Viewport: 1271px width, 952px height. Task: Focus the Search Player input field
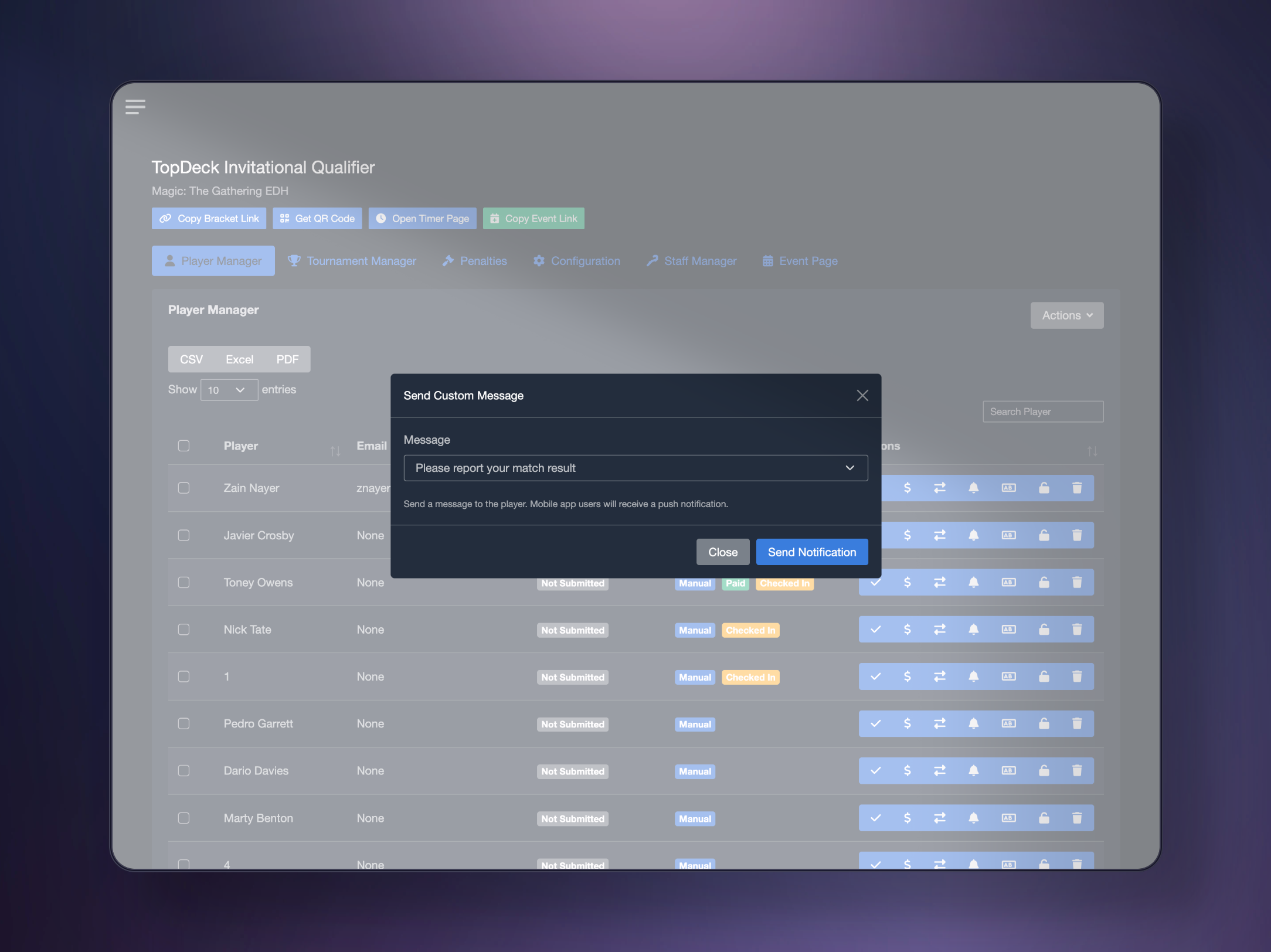point(1043,412)
